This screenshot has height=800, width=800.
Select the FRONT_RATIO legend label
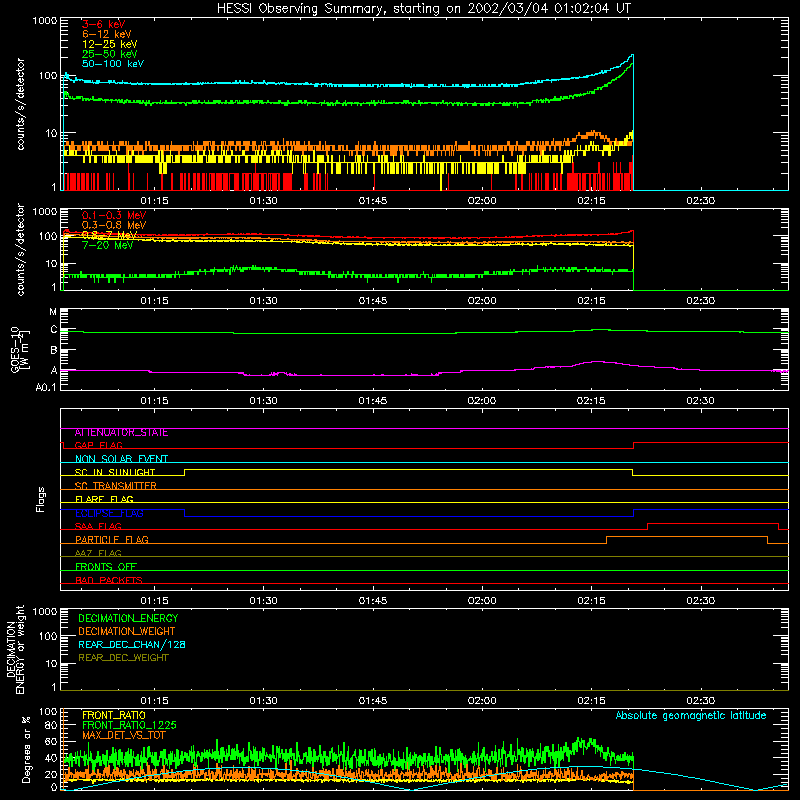click(114, 715)
